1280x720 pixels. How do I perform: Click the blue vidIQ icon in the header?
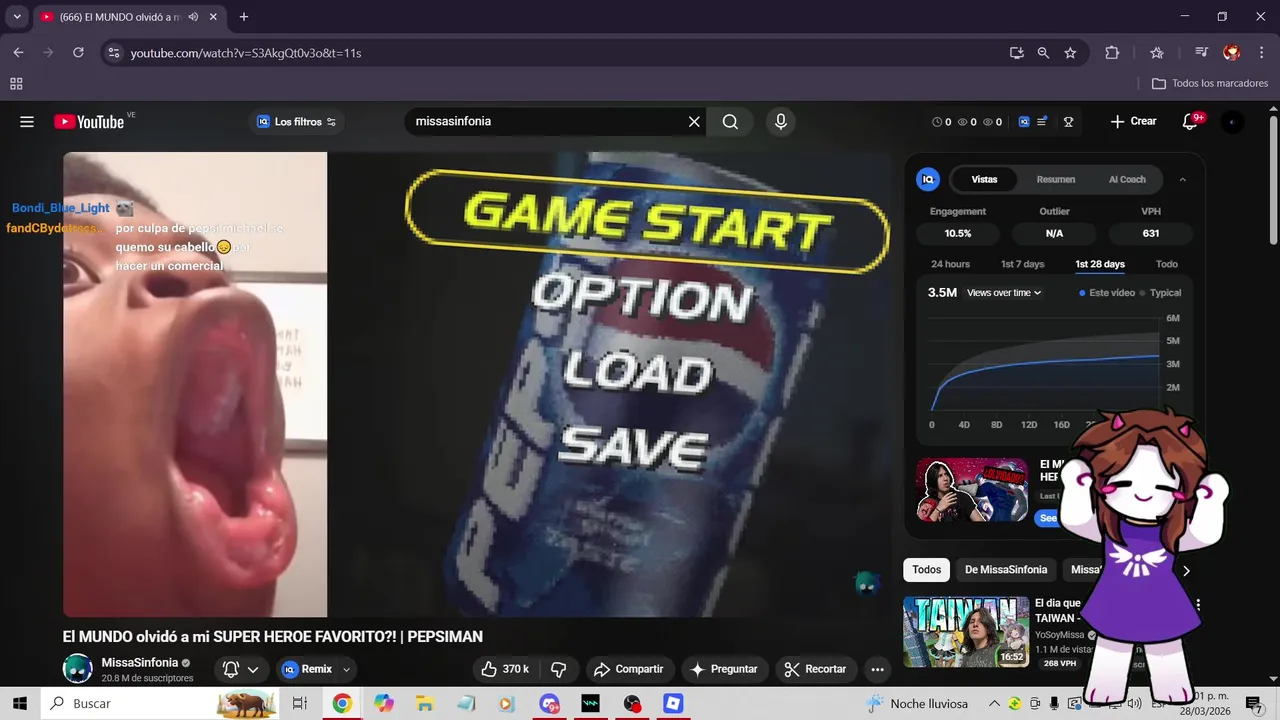tap(1024, 122)
